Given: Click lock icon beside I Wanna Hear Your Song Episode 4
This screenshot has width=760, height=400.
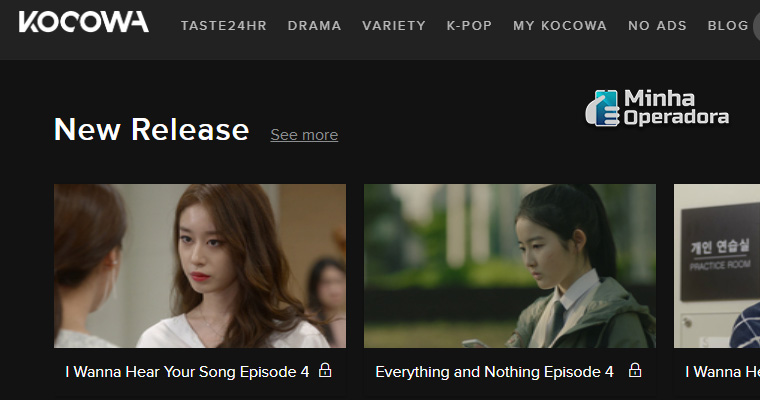Looking at the screenshot, I should point(325,370).
